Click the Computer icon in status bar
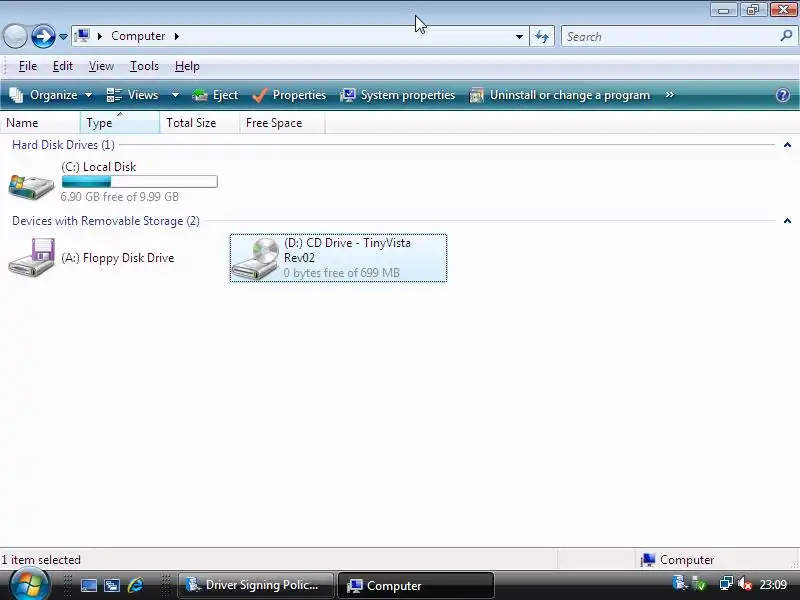The image size is (800, 600). (x=648, y=560)
